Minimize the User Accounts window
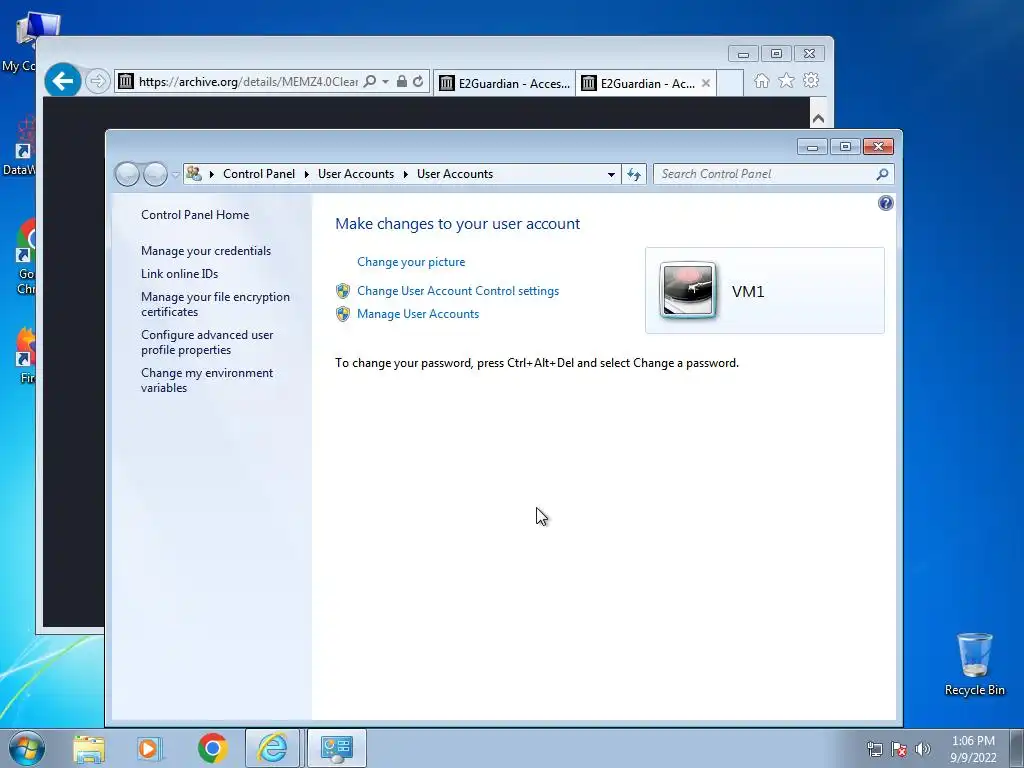The image size is (1024, 768). point(812,147)
